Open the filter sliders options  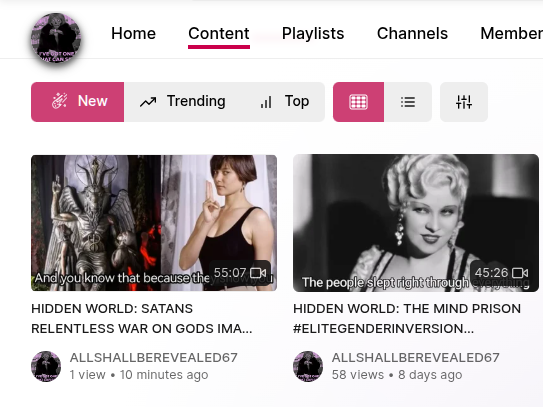[464, 102]
